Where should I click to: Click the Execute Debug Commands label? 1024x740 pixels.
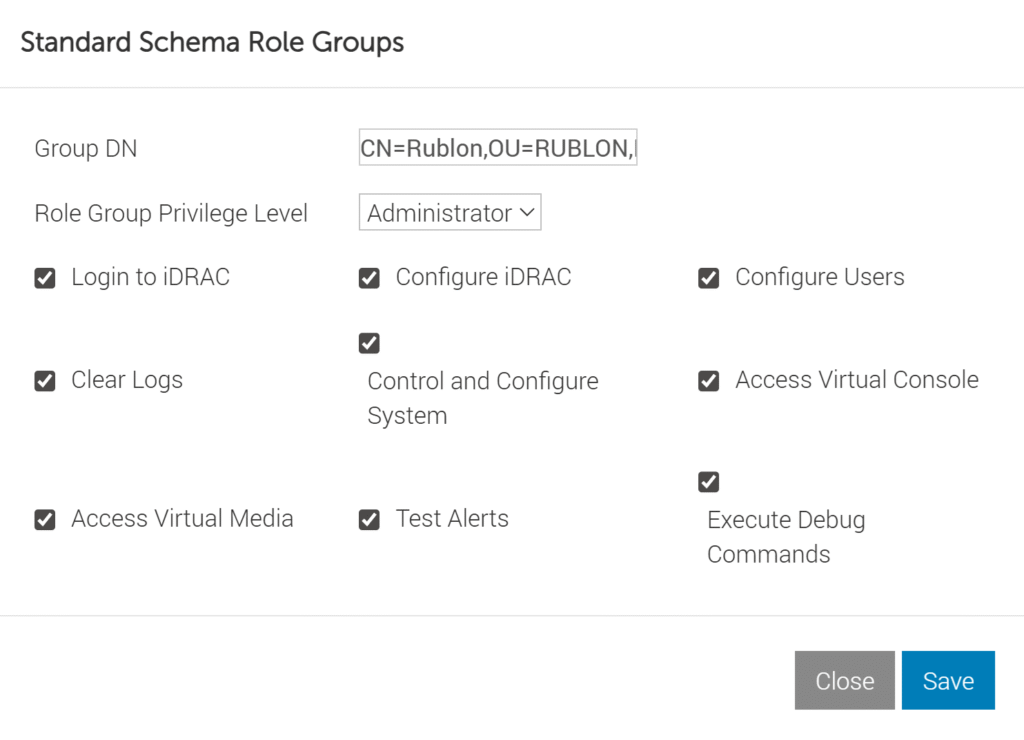pos(785,537)
